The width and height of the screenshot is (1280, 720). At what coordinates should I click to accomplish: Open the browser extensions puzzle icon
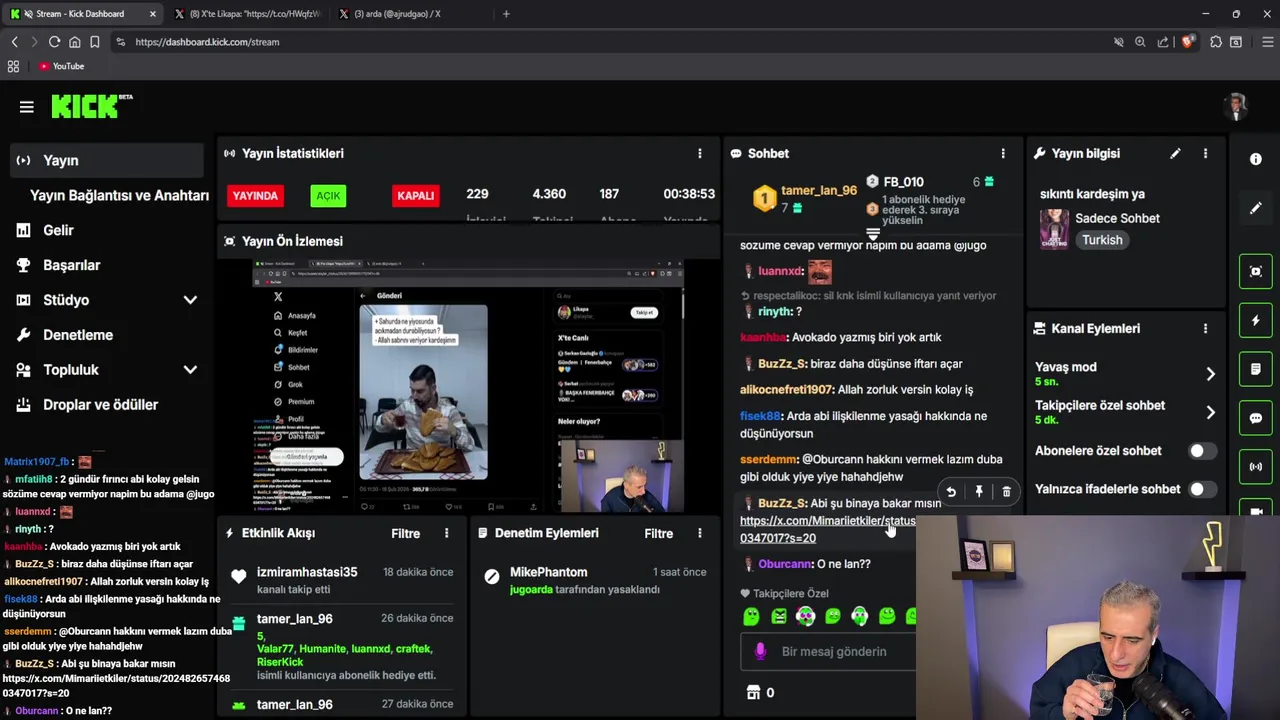(1215, 42)
